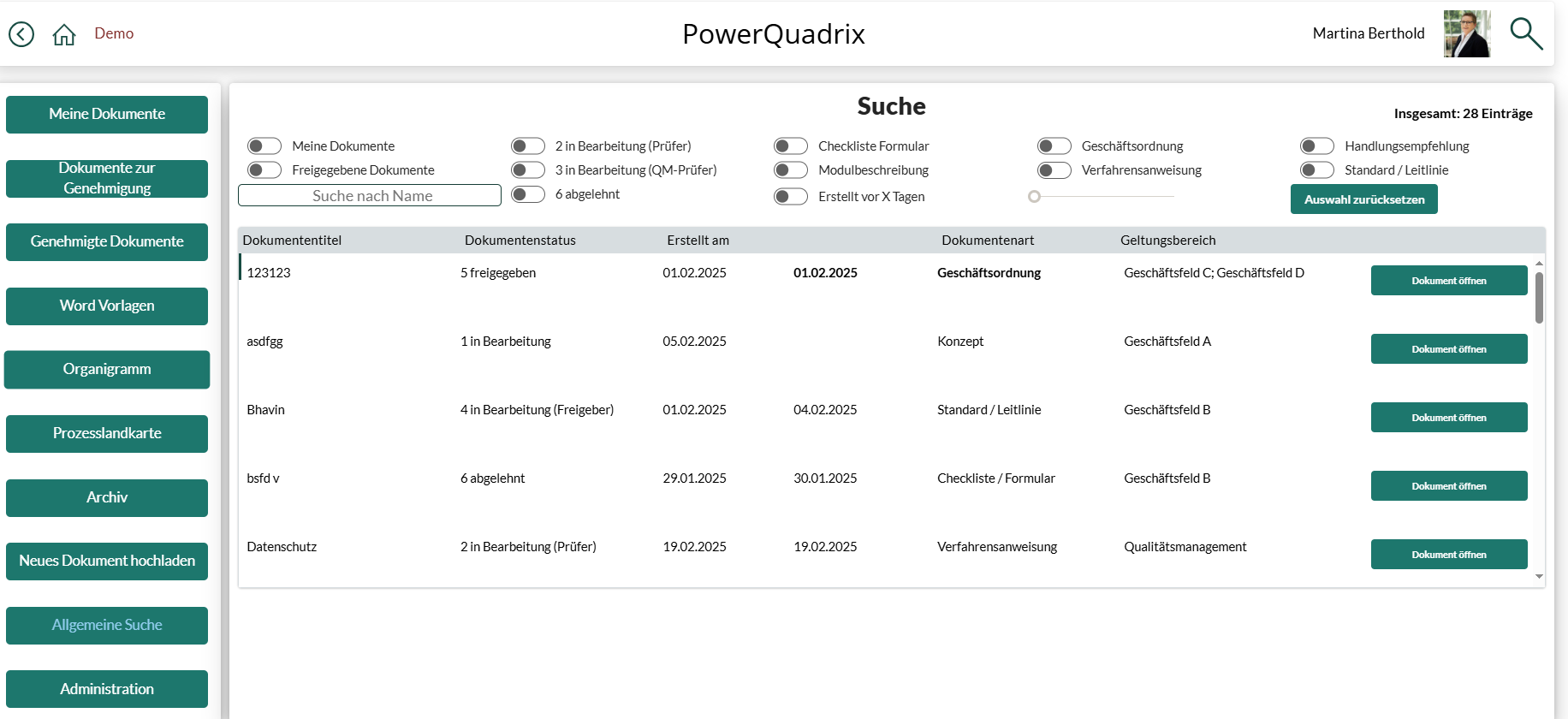This screenshot has height=719, width=1568.
Task: Open document 123123
Action: coord(1449,281)
